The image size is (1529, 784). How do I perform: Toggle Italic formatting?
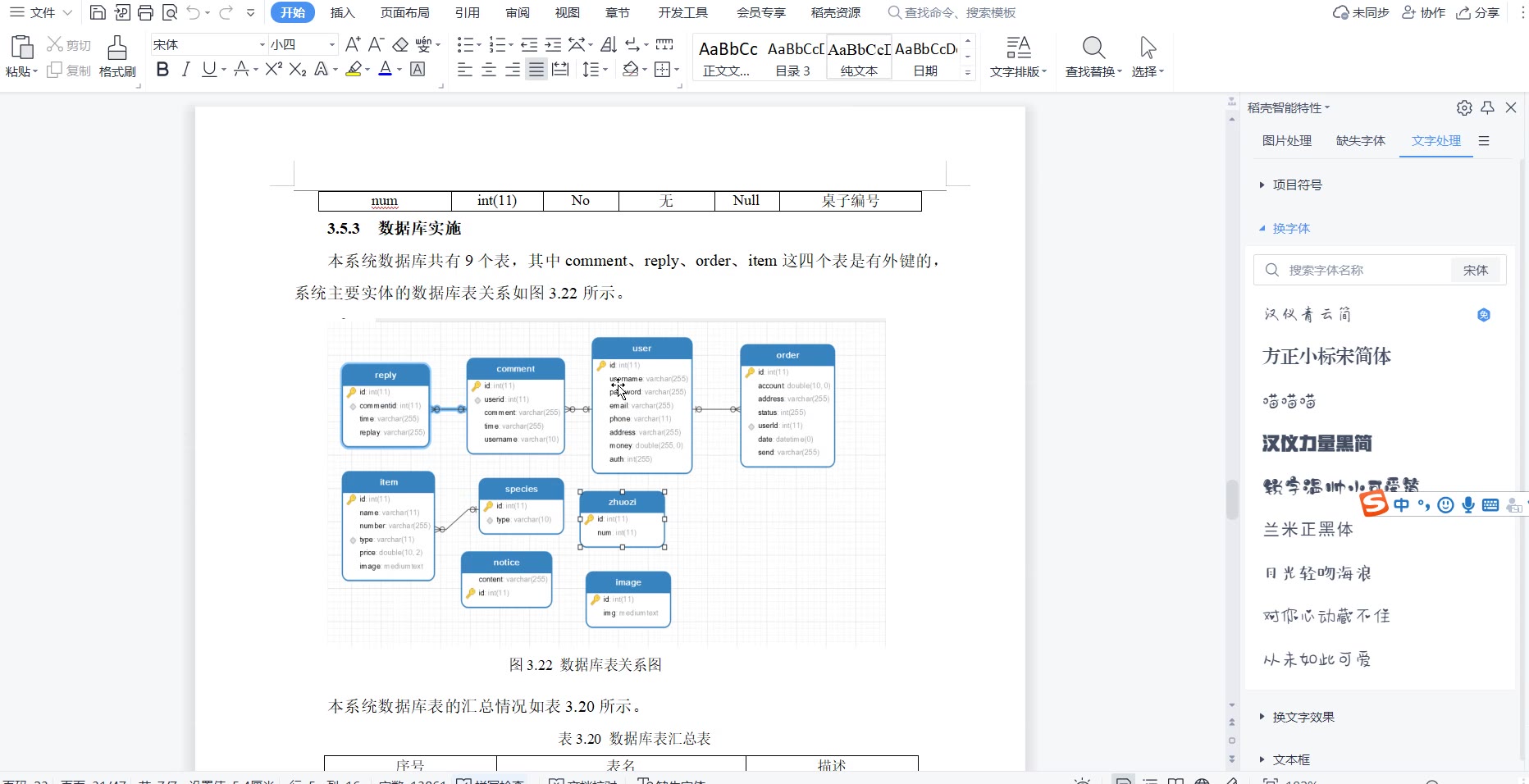(186, 70)
